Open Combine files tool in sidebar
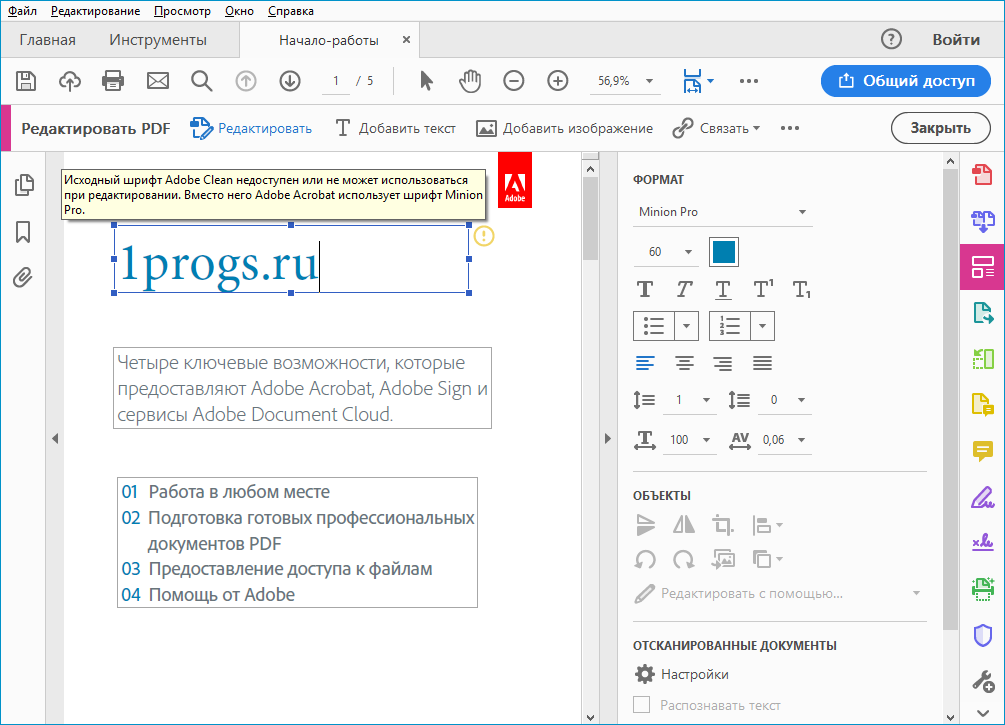Screen dimensions: 1005x725 (983, 221)
